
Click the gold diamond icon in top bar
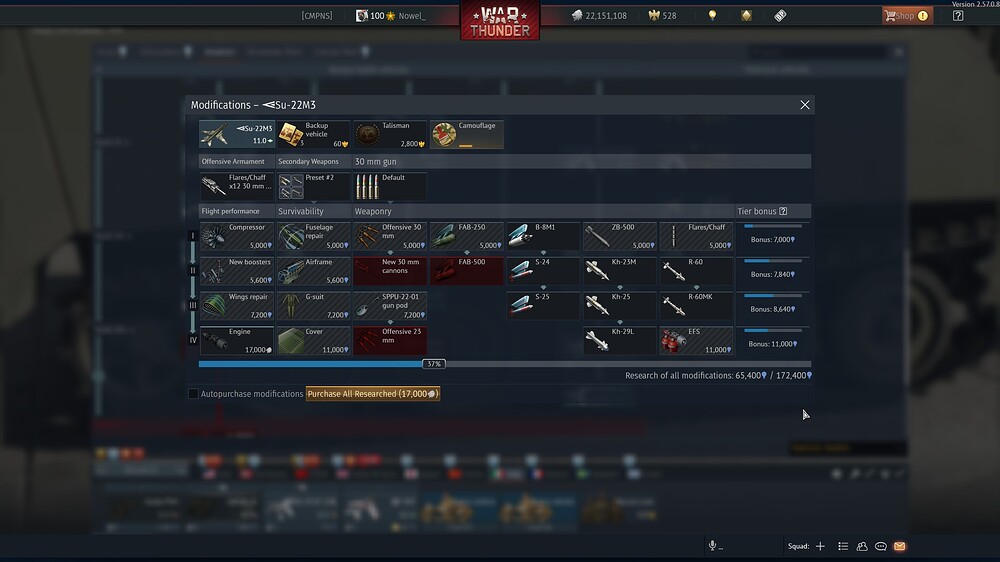(x=746, y=15)
